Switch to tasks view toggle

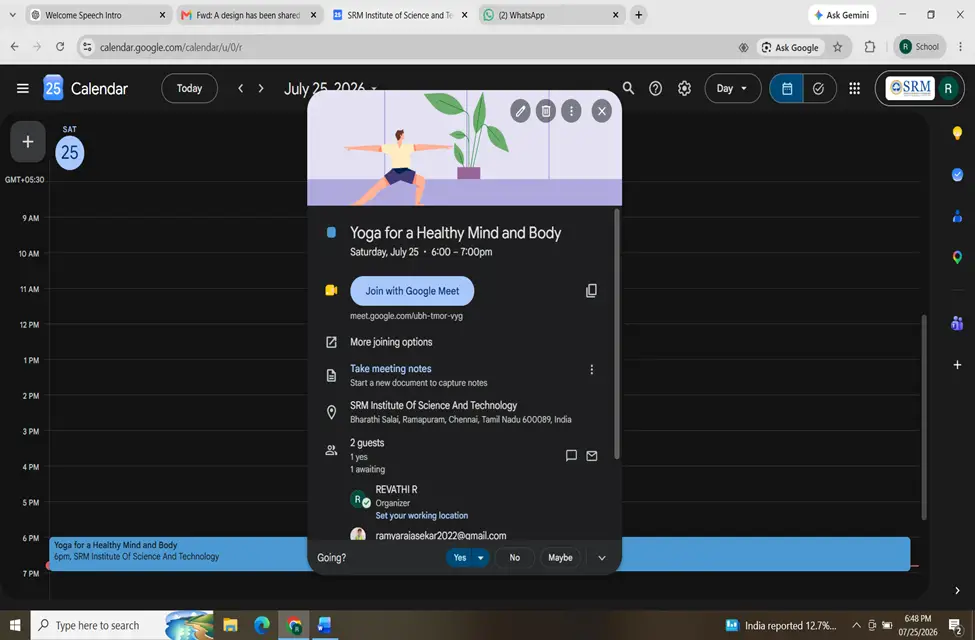819,88
